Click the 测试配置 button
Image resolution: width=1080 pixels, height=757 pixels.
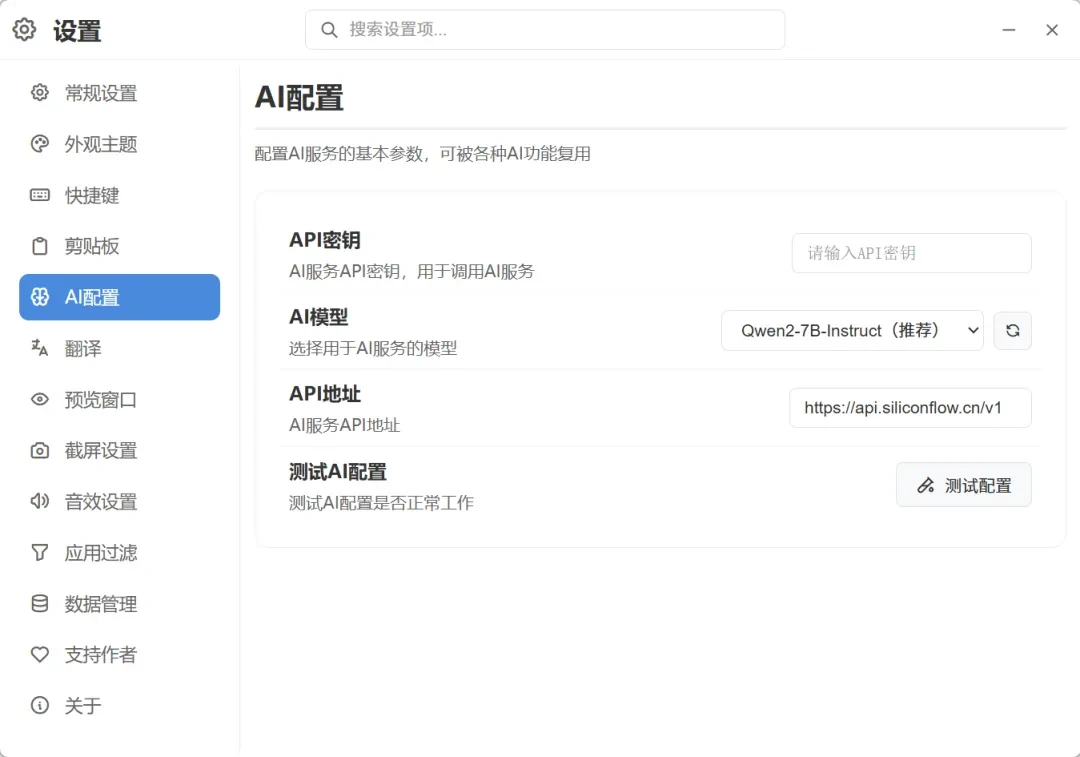pyautogui.click(x=964, y=485)
